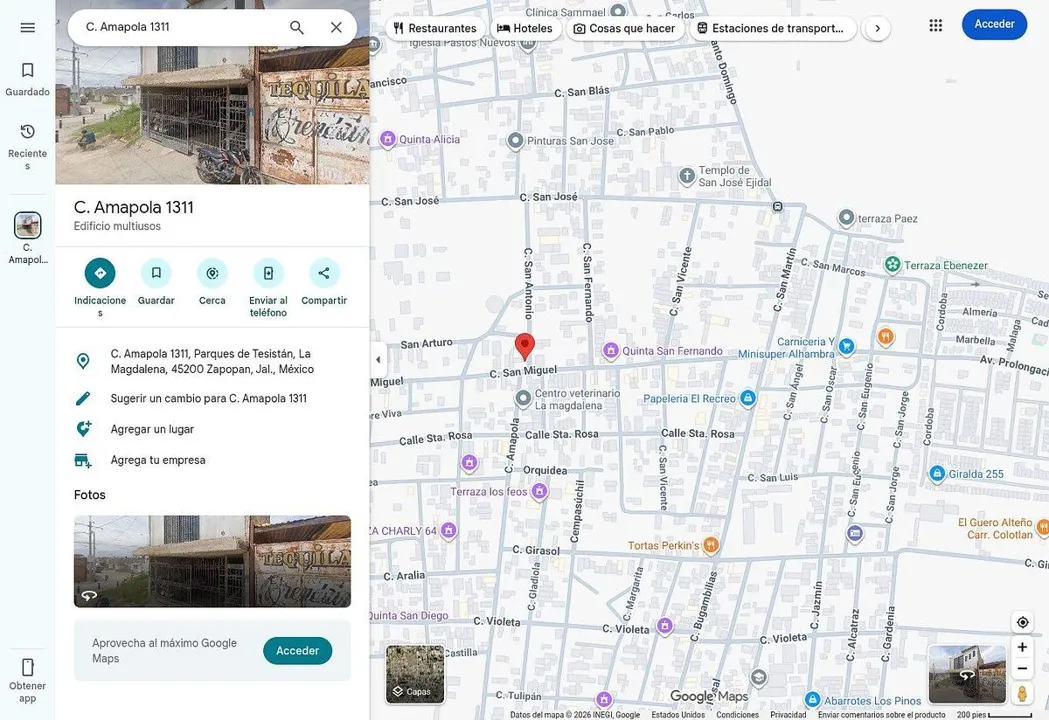Open Street View thumbnail near zoom controls

pyautogui.click(x=967, y=674)
